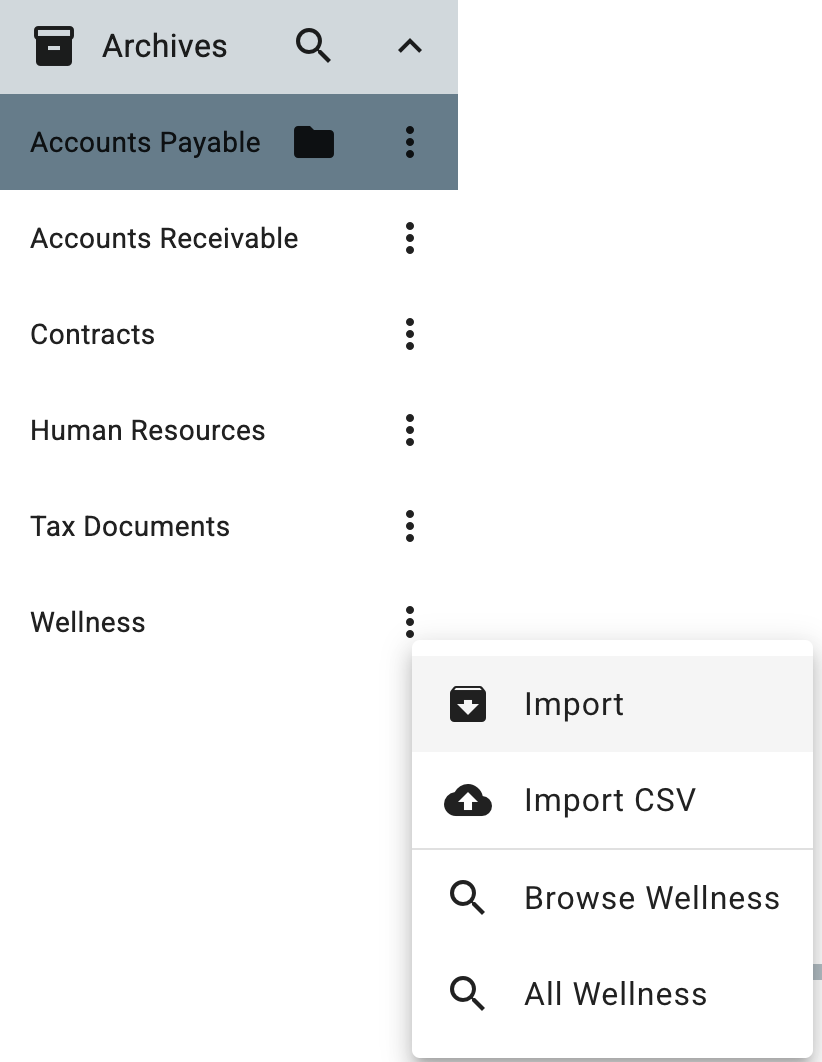Click the Wellness three-dot menu button
The width and height of the screenshot is (822, 1062).
(410, 621)
